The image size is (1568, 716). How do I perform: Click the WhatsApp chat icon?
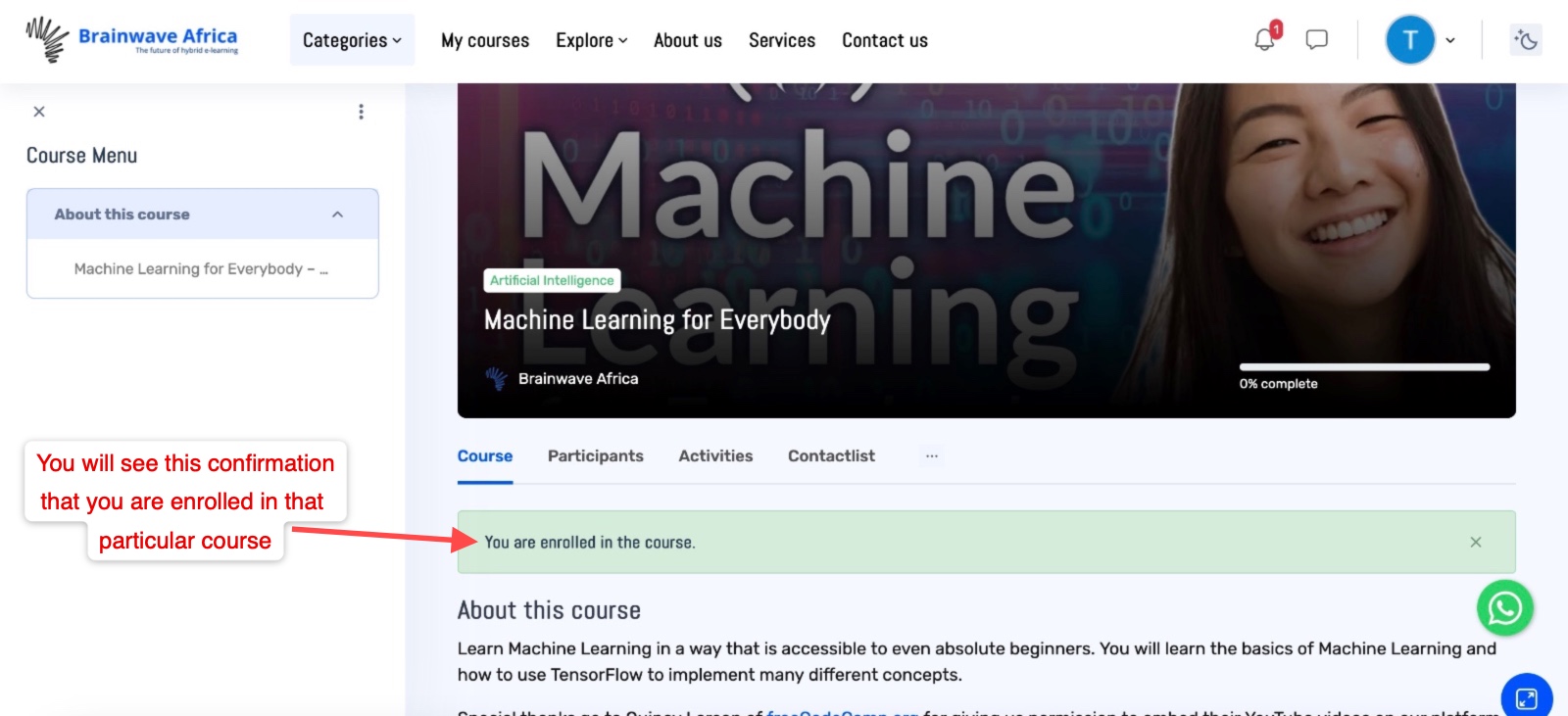click(1504, 608)
